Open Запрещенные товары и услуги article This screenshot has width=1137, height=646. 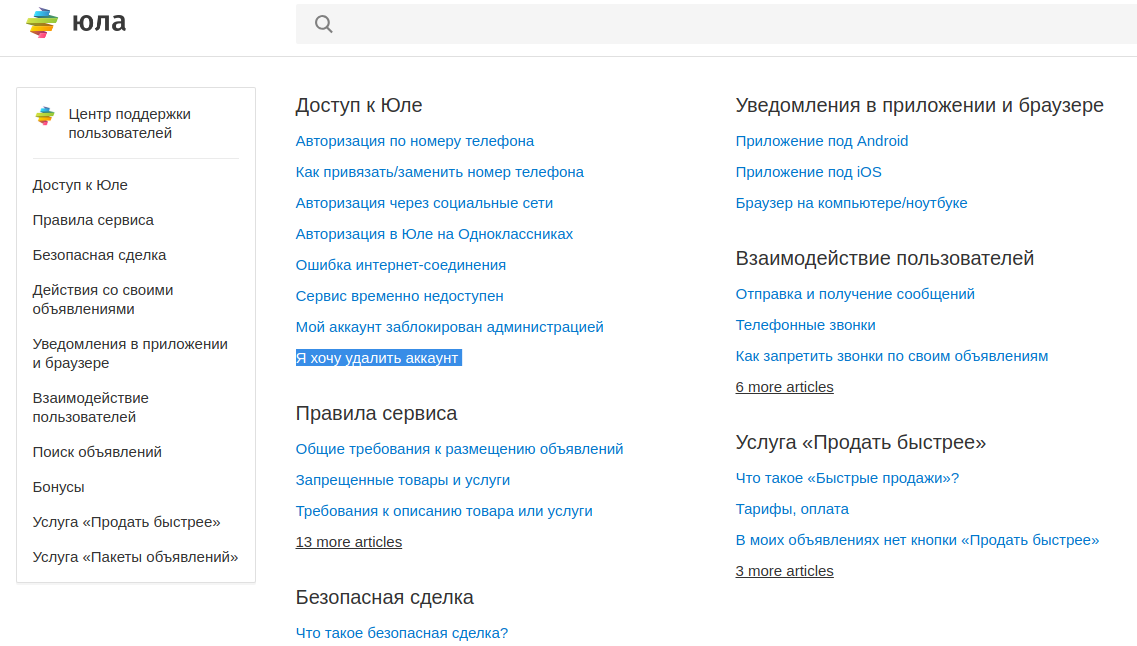[x=403, y=480]
